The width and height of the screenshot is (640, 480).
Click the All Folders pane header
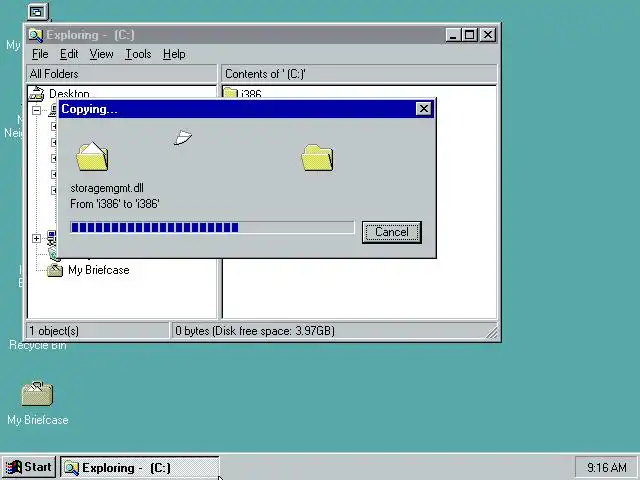[x=122, y=74]
